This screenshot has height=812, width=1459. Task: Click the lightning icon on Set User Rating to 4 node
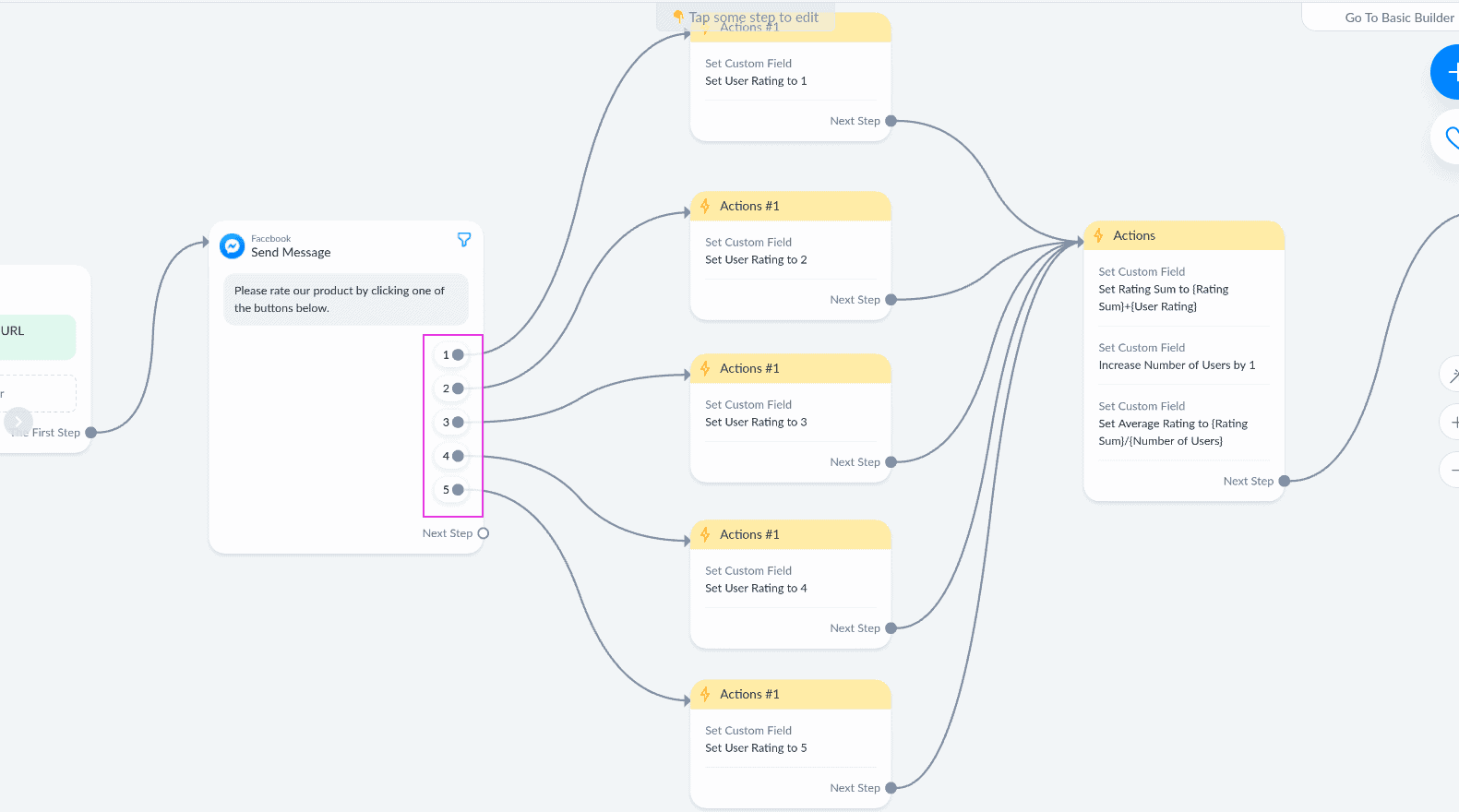(705, 534)
